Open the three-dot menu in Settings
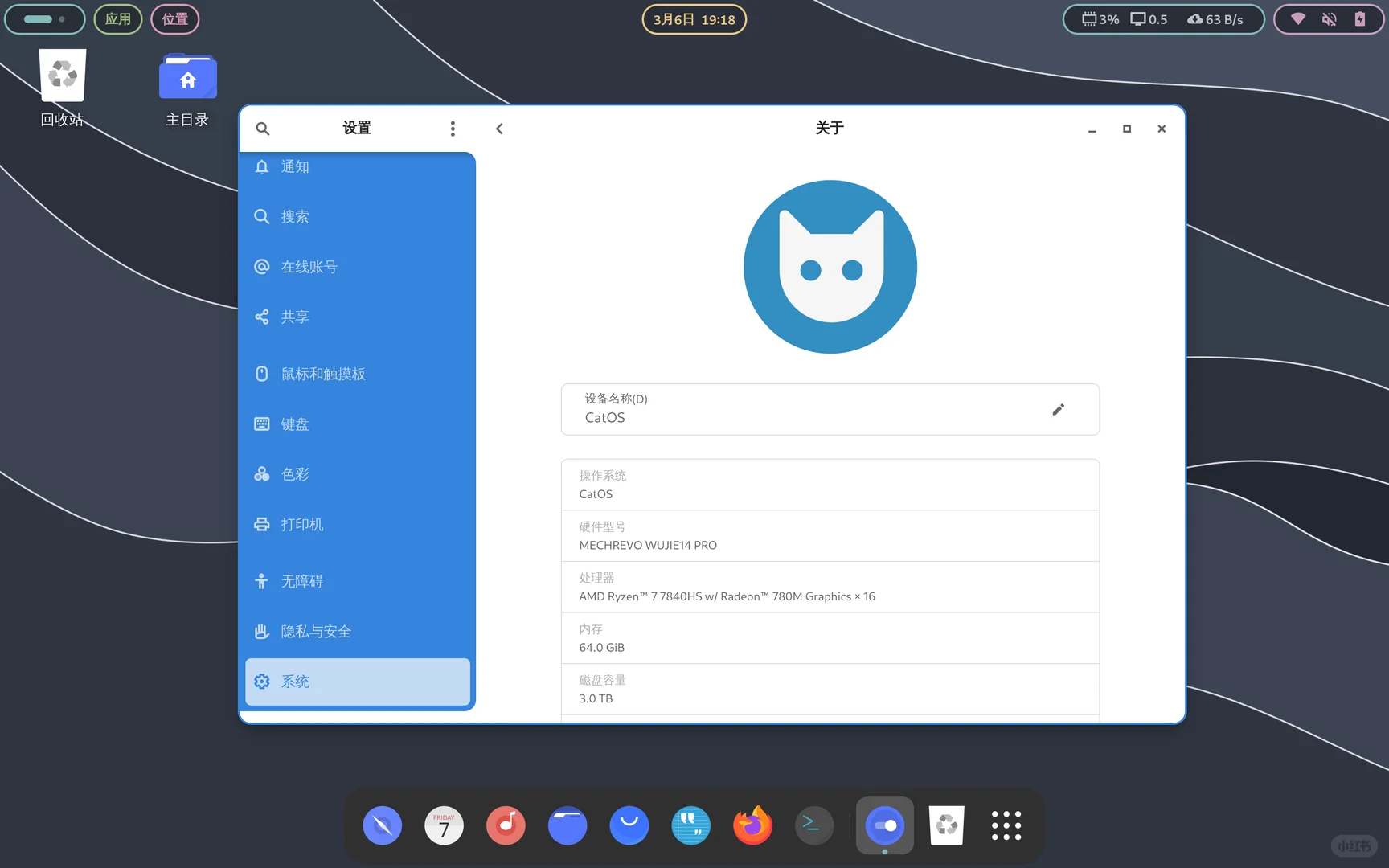 (453, 128)
